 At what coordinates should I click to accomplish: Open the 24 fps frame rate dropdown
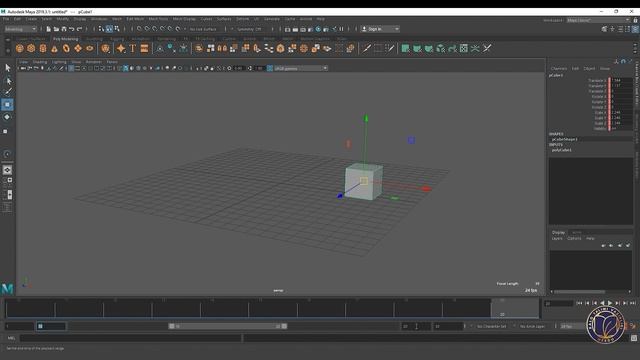point(572,326)
